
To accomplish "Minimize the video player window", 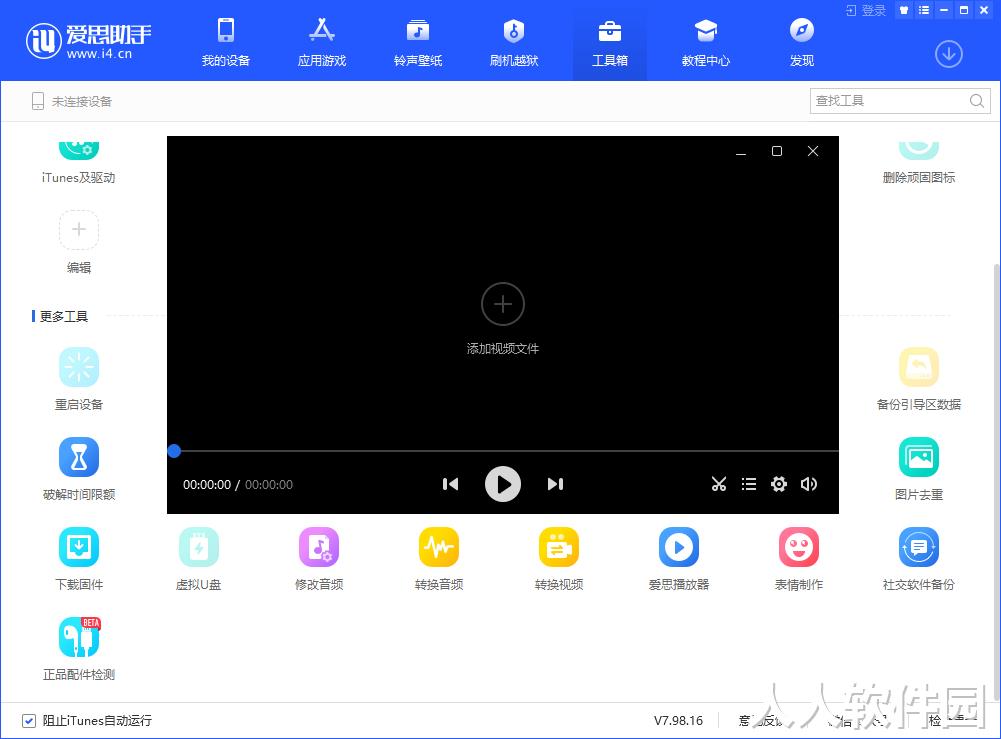I will coord(741,151).
